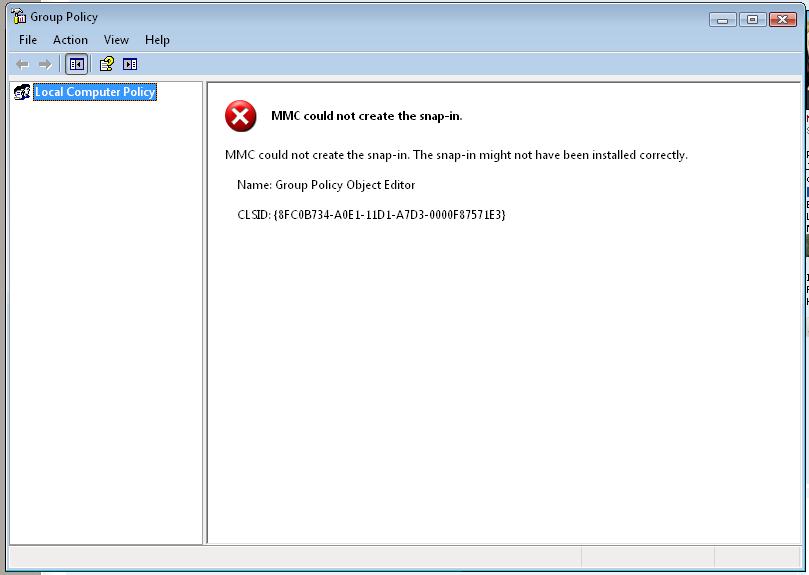This screenshot has width=809, height=575.
Task: Close the Group Policy window
Action: [x=783, y=19]
